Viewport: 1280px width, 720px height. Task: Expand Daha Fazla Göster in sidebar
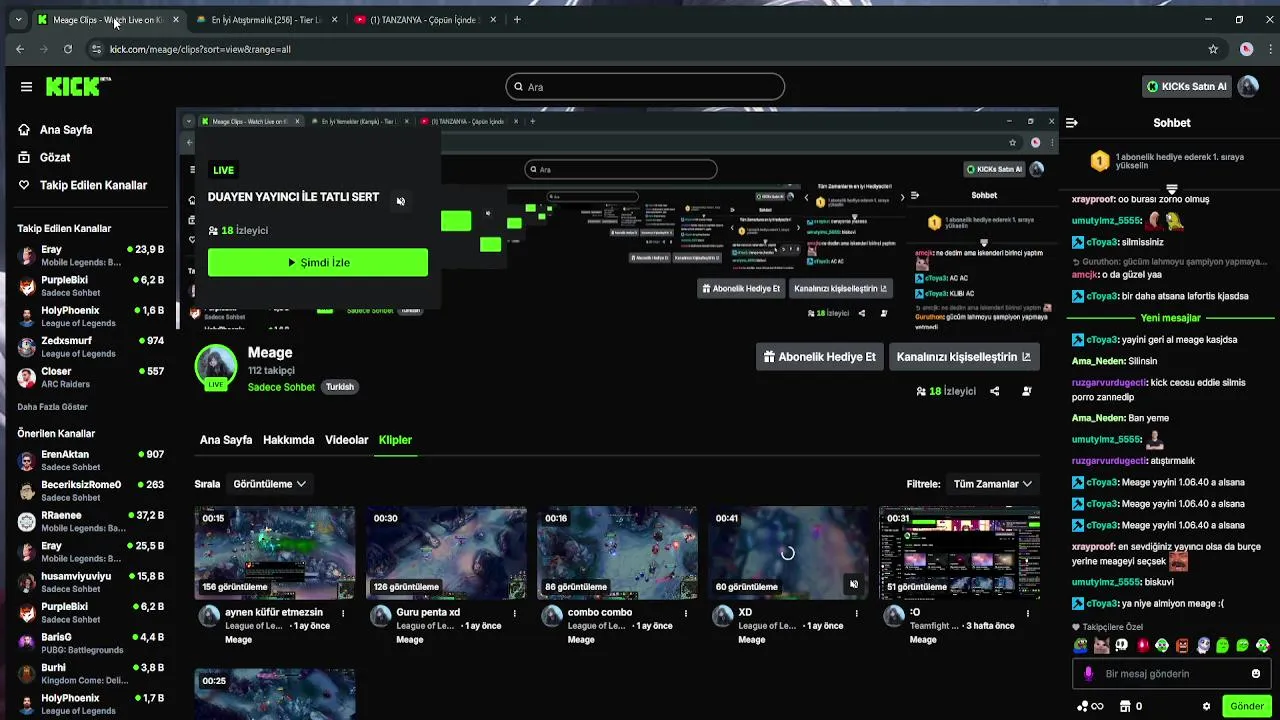click(52, 407)
